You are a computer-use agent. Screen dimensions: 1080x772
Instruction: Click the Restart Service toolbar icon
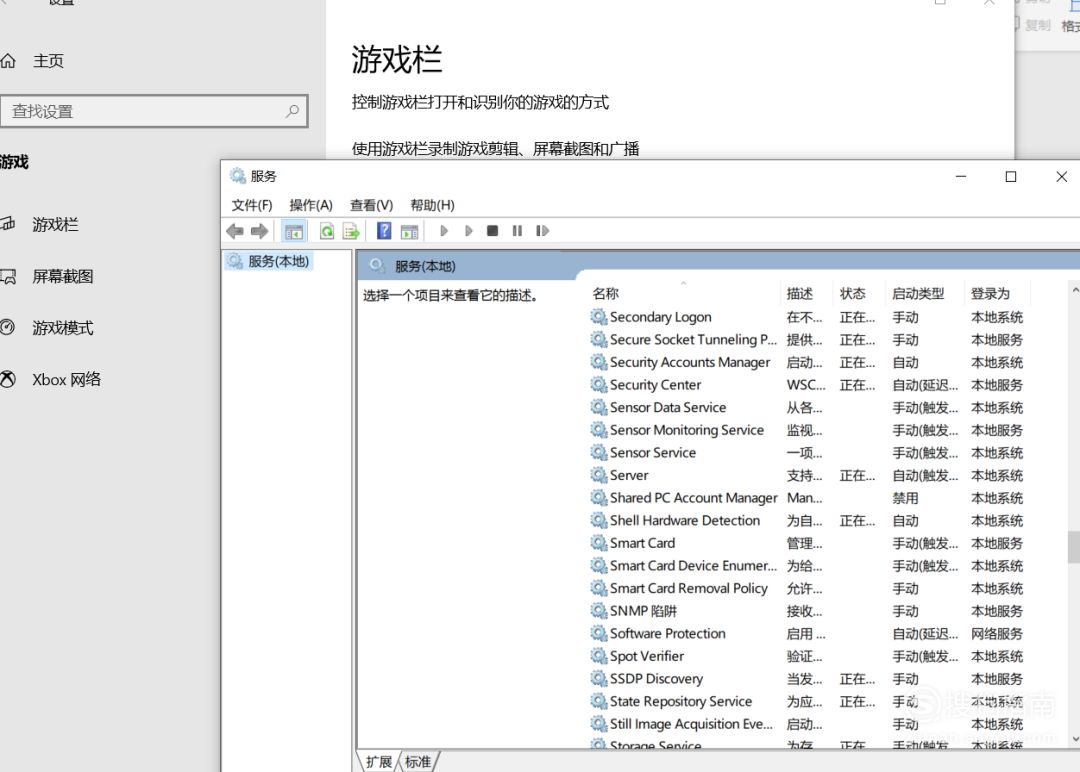coord(542,231)
